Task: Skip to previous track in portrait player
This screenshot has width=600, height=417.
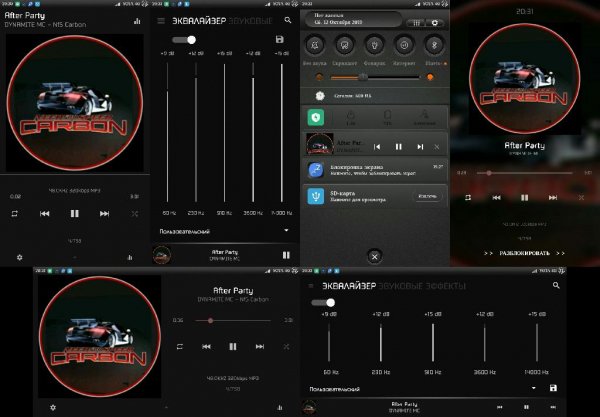Action: [44, 213]
